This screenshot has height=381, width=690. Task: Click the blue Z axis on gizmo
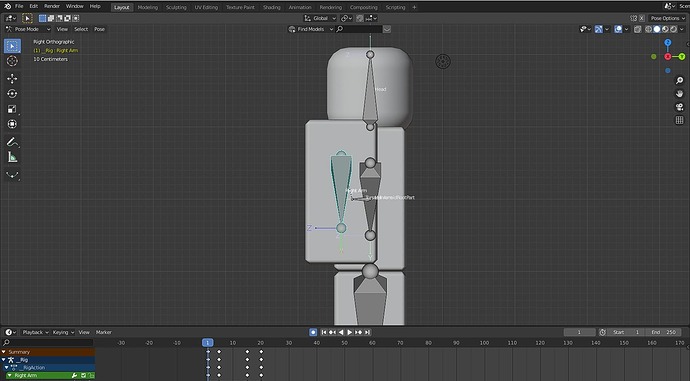(668, 43)
